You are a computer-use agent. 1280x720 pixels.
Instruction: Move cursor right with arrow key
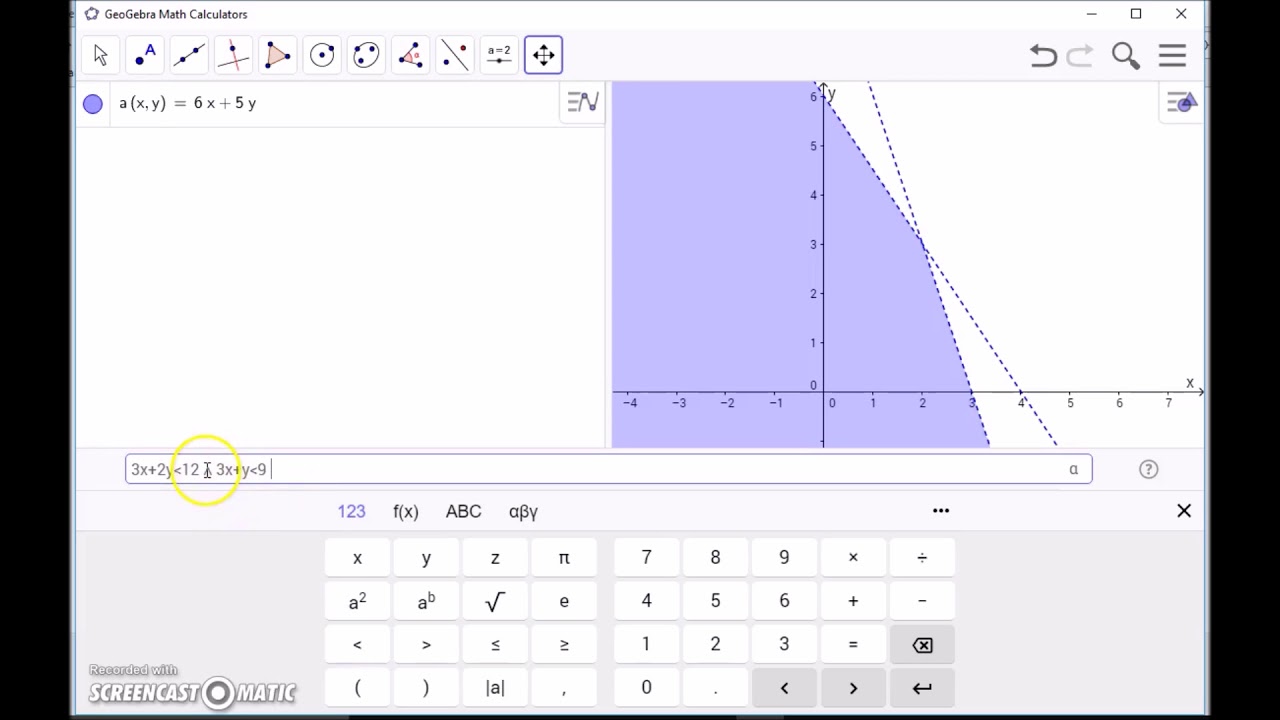click(853, 688)
